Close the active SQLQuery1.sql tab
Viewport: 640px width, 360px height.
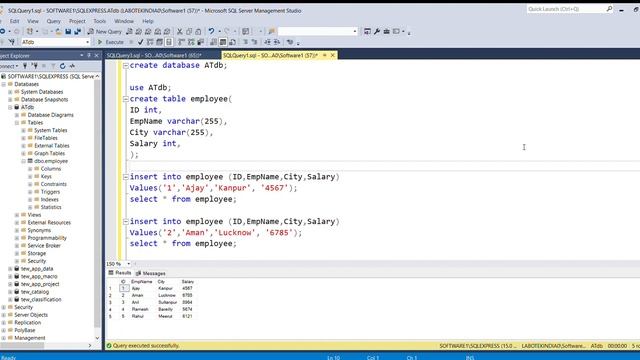tap(333, 55)
